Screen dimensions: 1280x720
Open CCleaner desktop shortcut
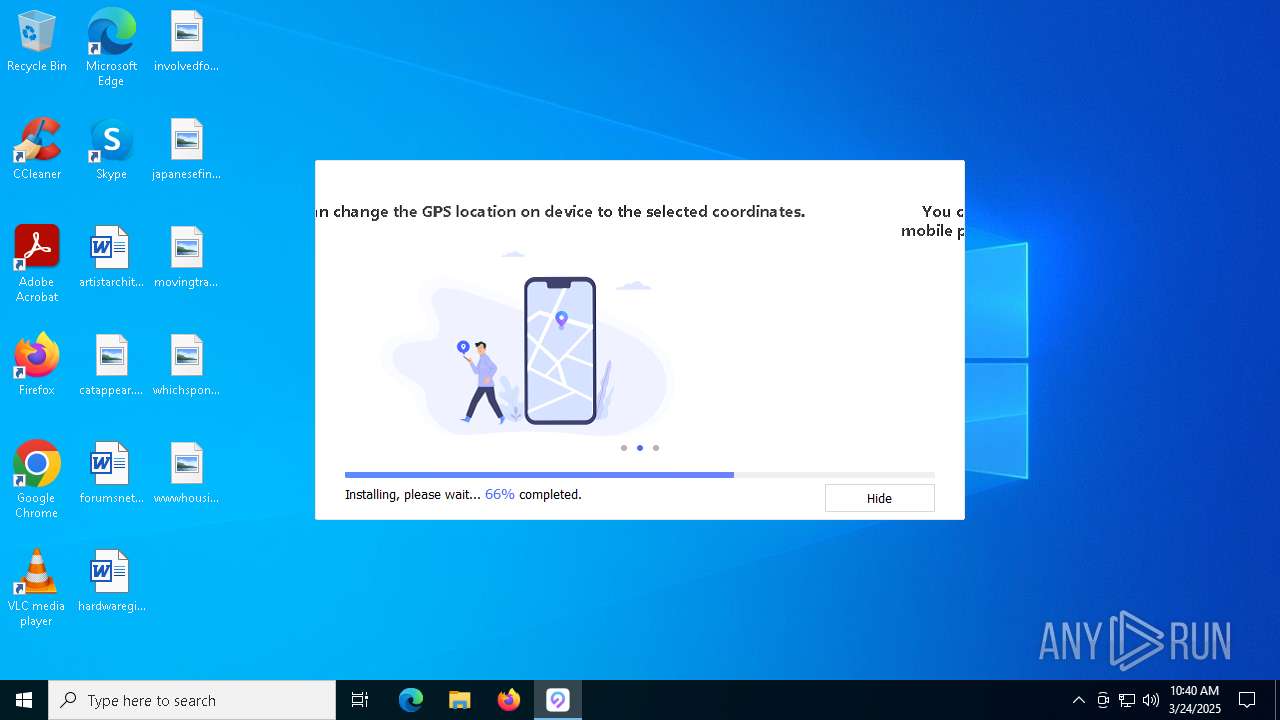[x=37, y=150]
